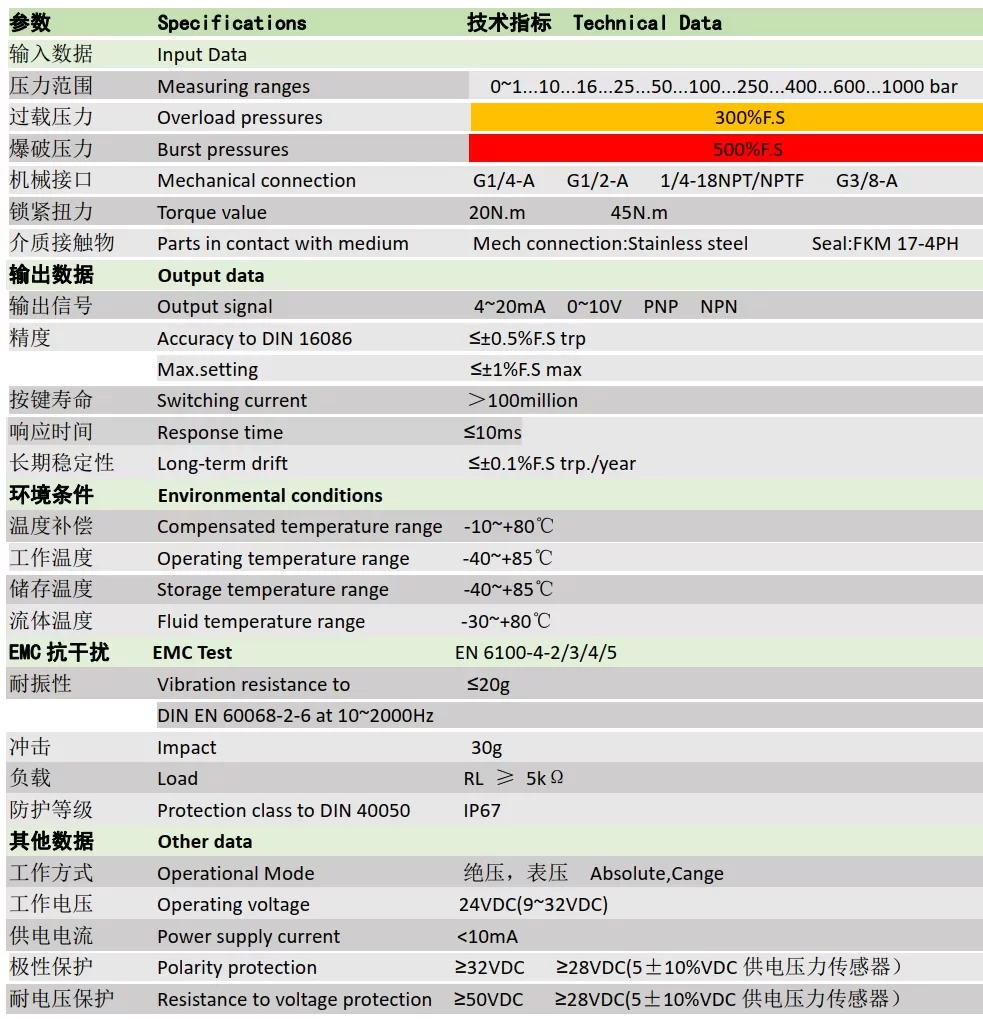Click the 'Polarity protection' label
The image size is (983, 1019).
[x=237, y=968]
